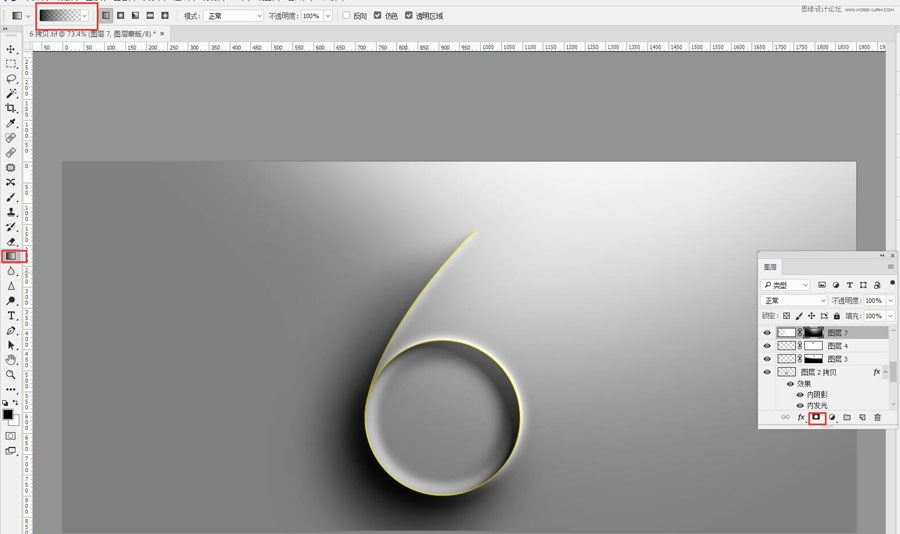Open layer 填充 fill dropdown
The width and height of the screenshot is (900, 534).
891,316
